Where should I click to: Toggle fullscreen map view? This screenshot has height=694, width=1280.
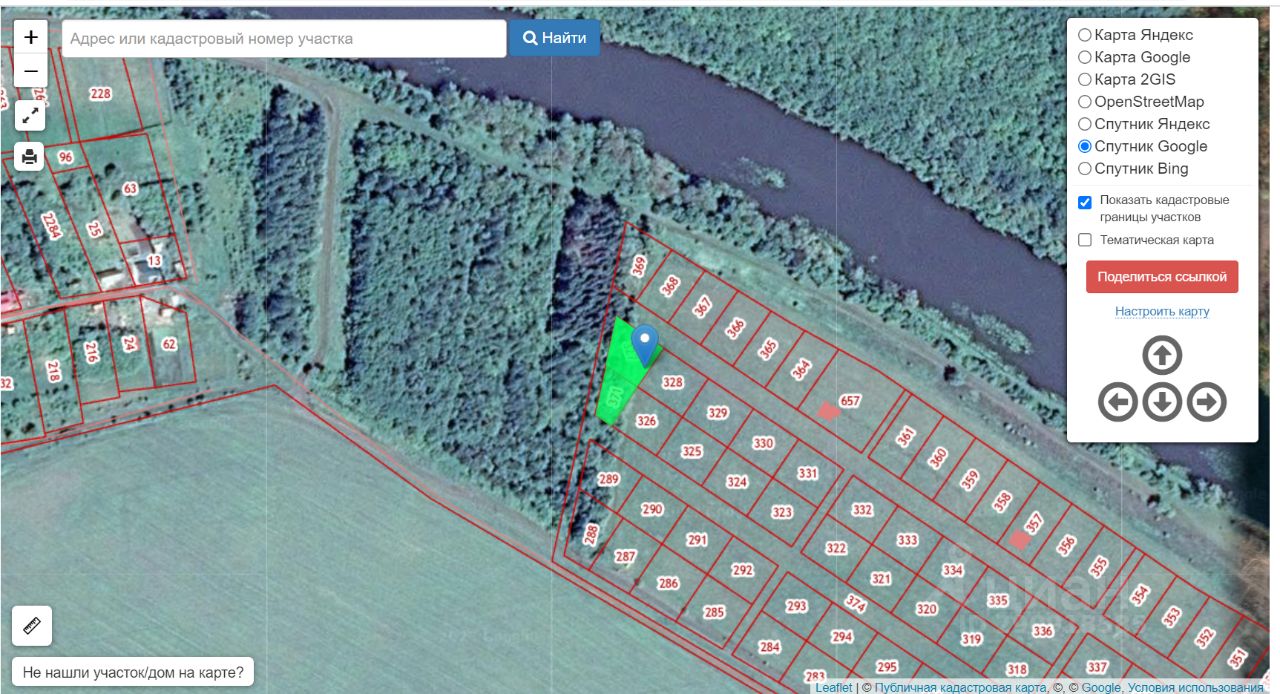pyautogui.click(x=31, y=115)
